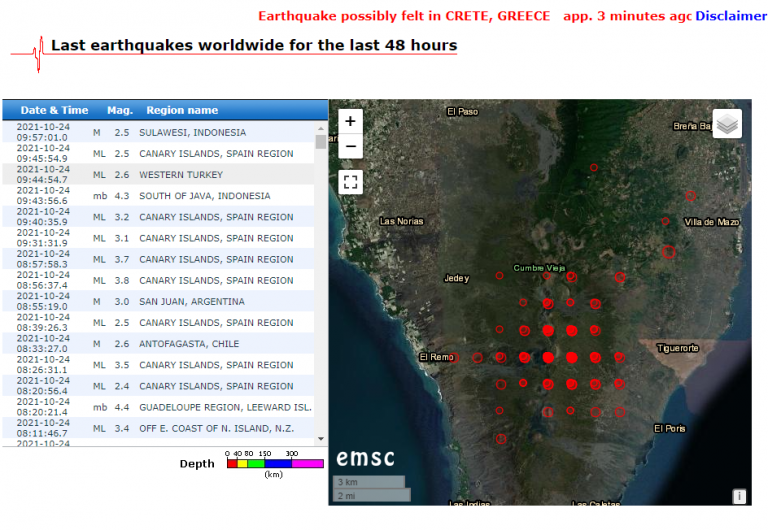Click magenta swatch in depth legend
The width and height of the screenshot is (768, 530).
(x=308, y=464)
